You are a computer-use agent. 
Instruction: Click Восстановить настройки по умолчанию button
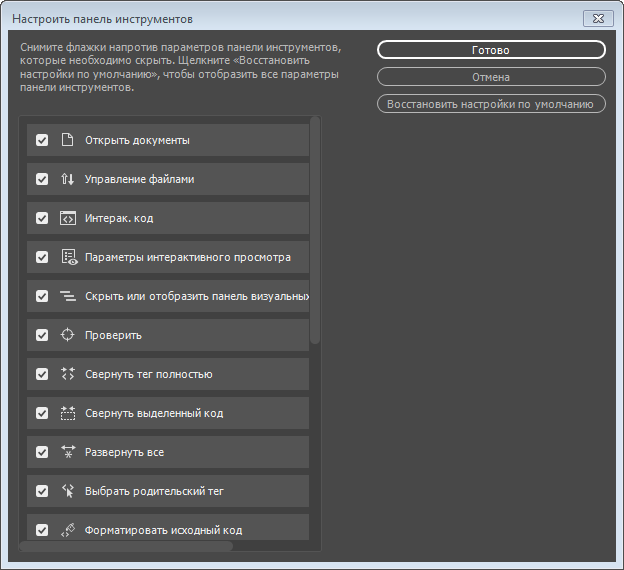(x=491, y=103)
